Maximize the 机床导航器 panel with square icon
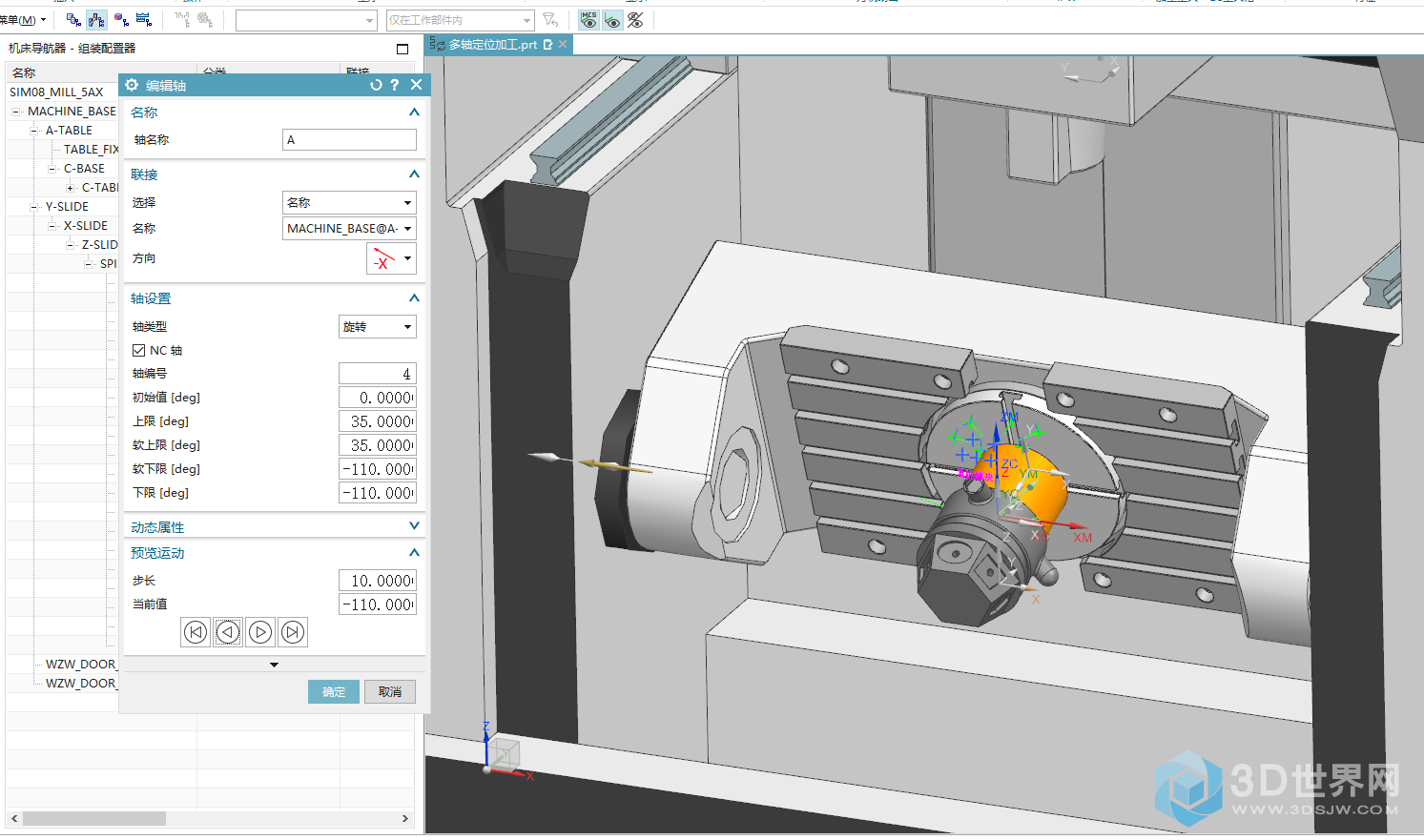 click(402, 49)
